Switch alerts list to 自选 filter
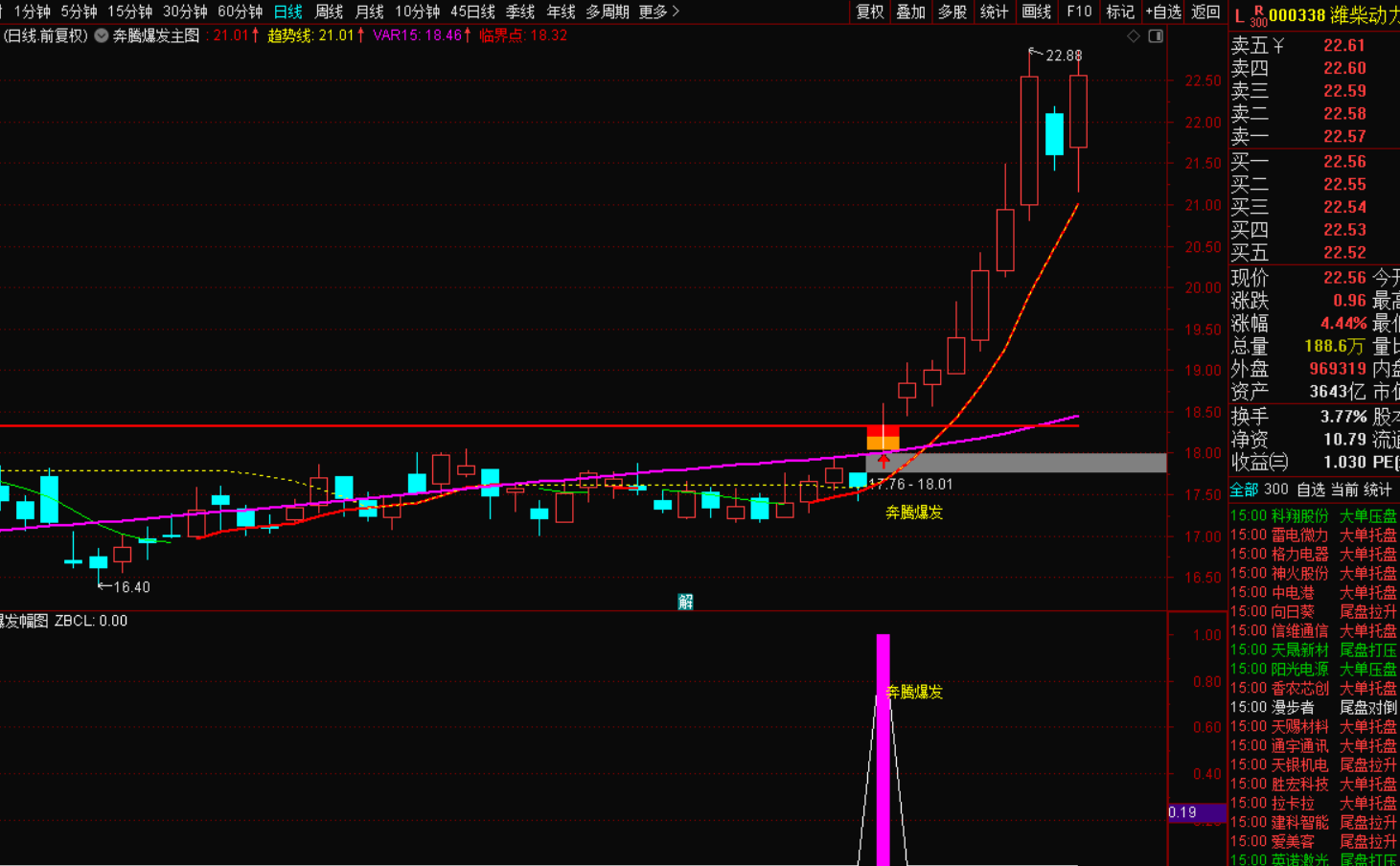The image size is (1400, 866). tap(1310, 490)
